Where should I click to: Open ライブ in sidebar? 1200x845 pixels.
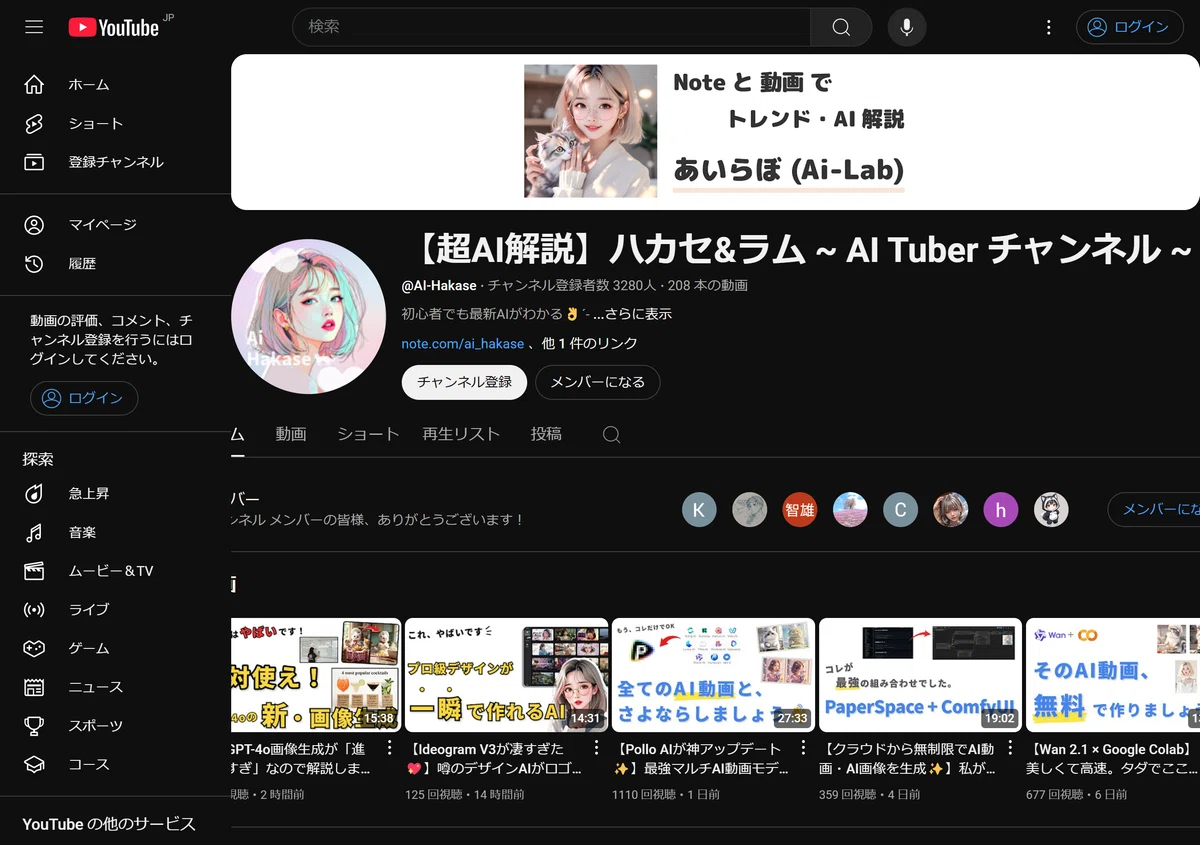click(x=115, y=609)
